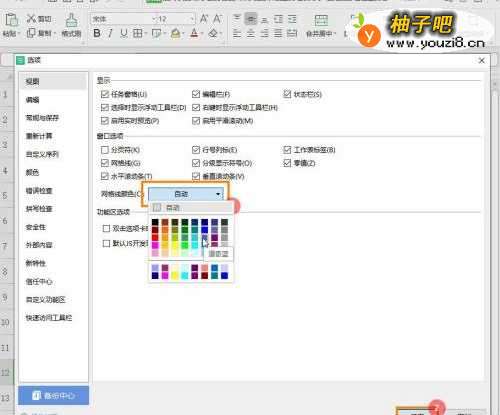Toggle Bold formatting in the toolbar
Image resolution: width=500 pixels, height=415 pixels.
pos(97,33)
